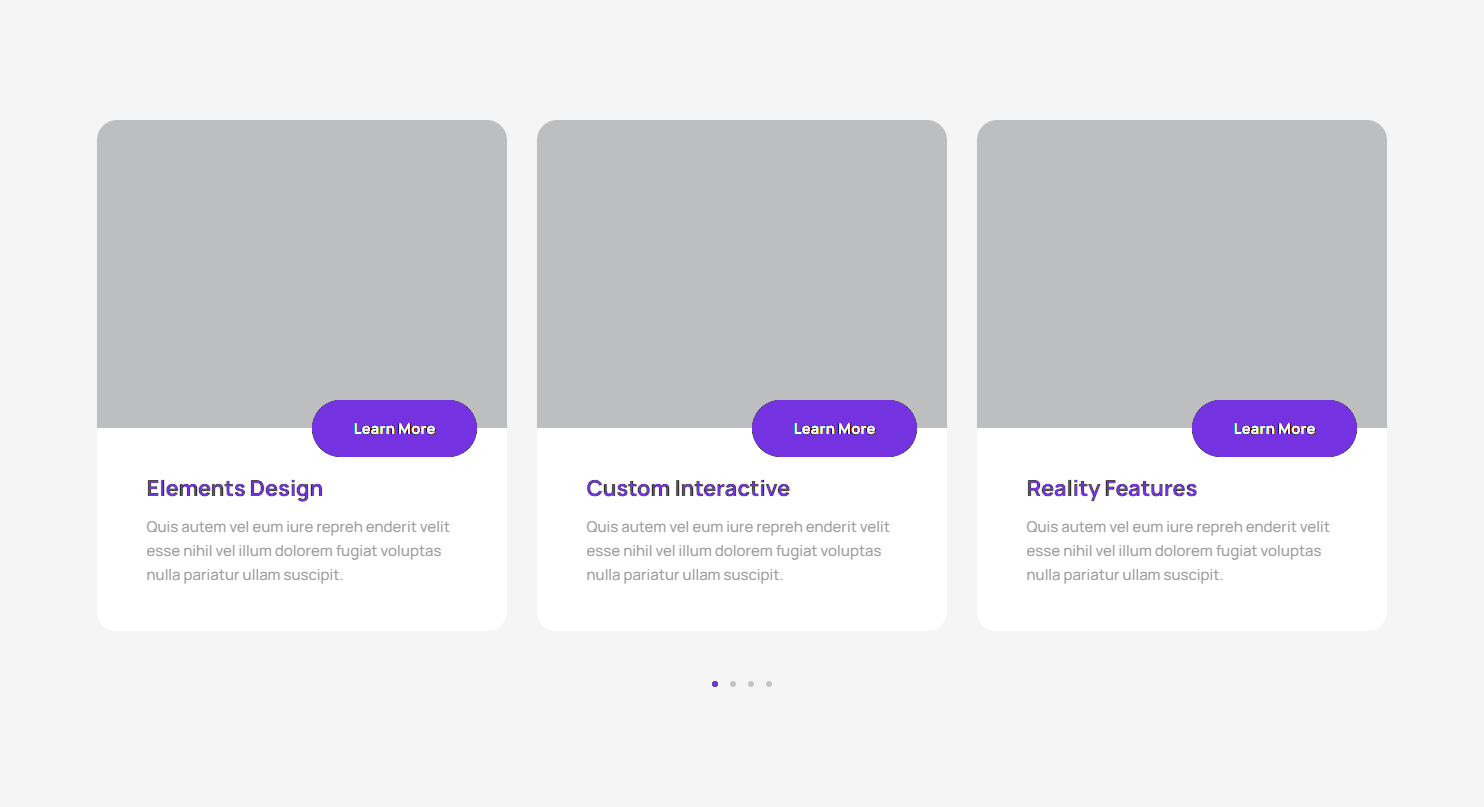Image resolution: width=1484 pixels, height=807 pixels.
Task: Click white space below Reality Features description
Action: 1181,608
